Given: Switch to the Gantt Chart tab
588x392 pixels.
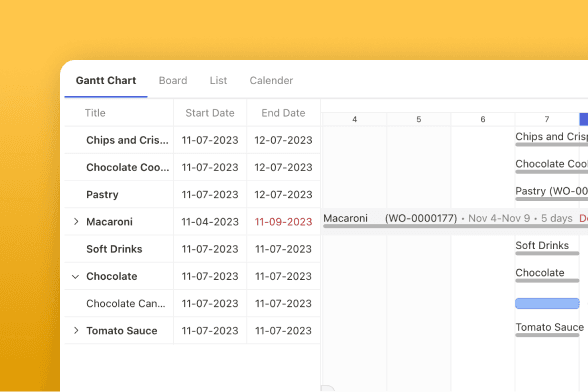Looking at the screenshot, I should click(106, 81).
